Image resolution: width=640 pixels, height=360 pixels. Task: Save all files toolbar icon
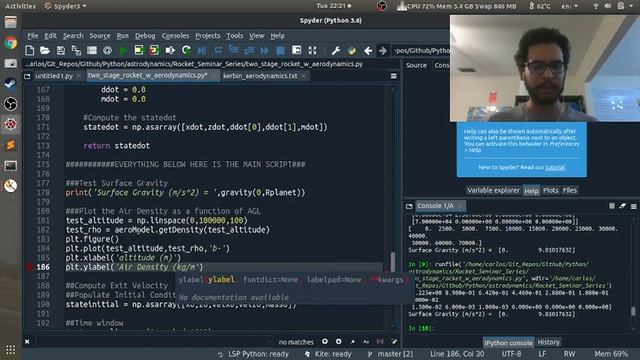pyautogui.click(x=76, y=51)
